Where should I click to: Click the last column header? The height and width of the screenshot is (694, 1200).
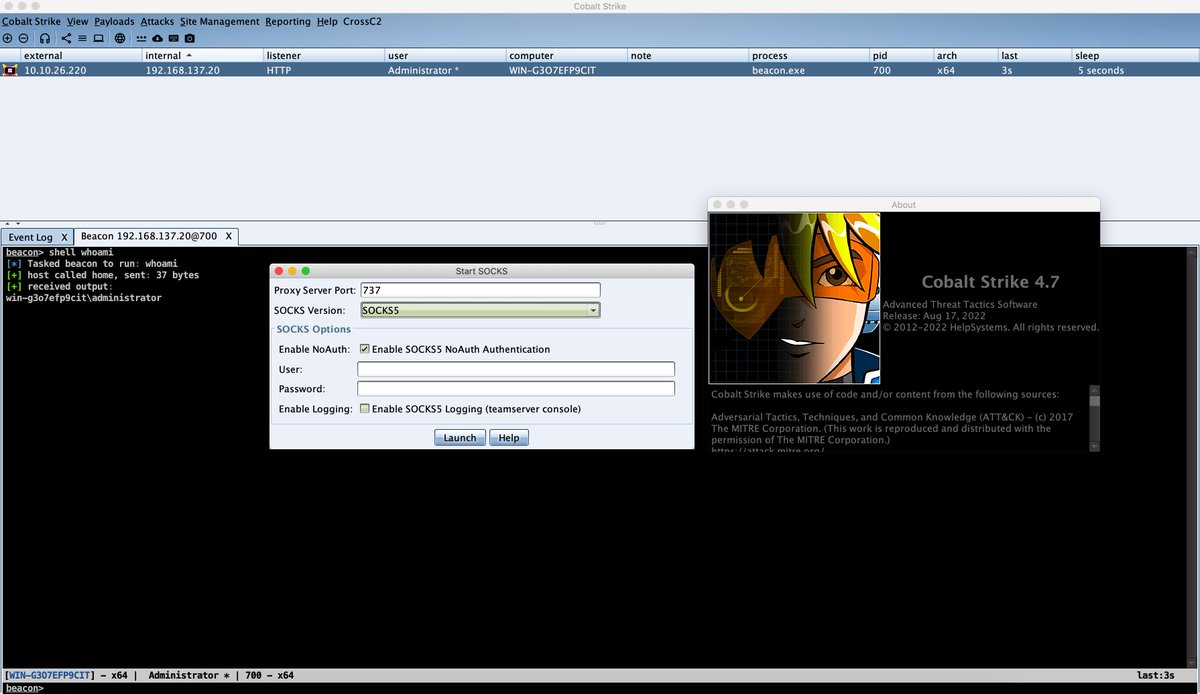1033,55
